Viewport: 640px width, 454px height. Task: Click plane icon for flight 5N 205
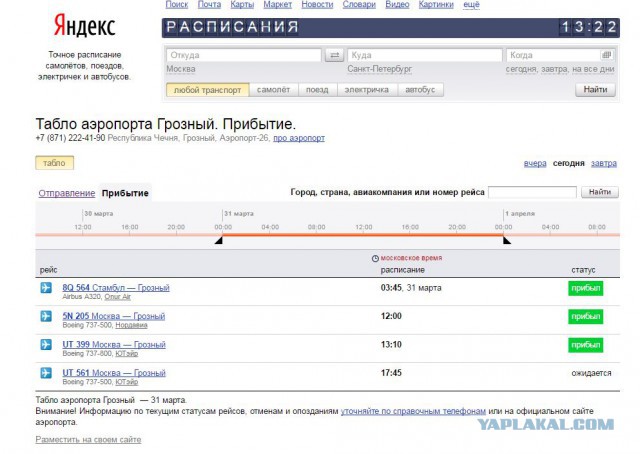tap(46, 316)
